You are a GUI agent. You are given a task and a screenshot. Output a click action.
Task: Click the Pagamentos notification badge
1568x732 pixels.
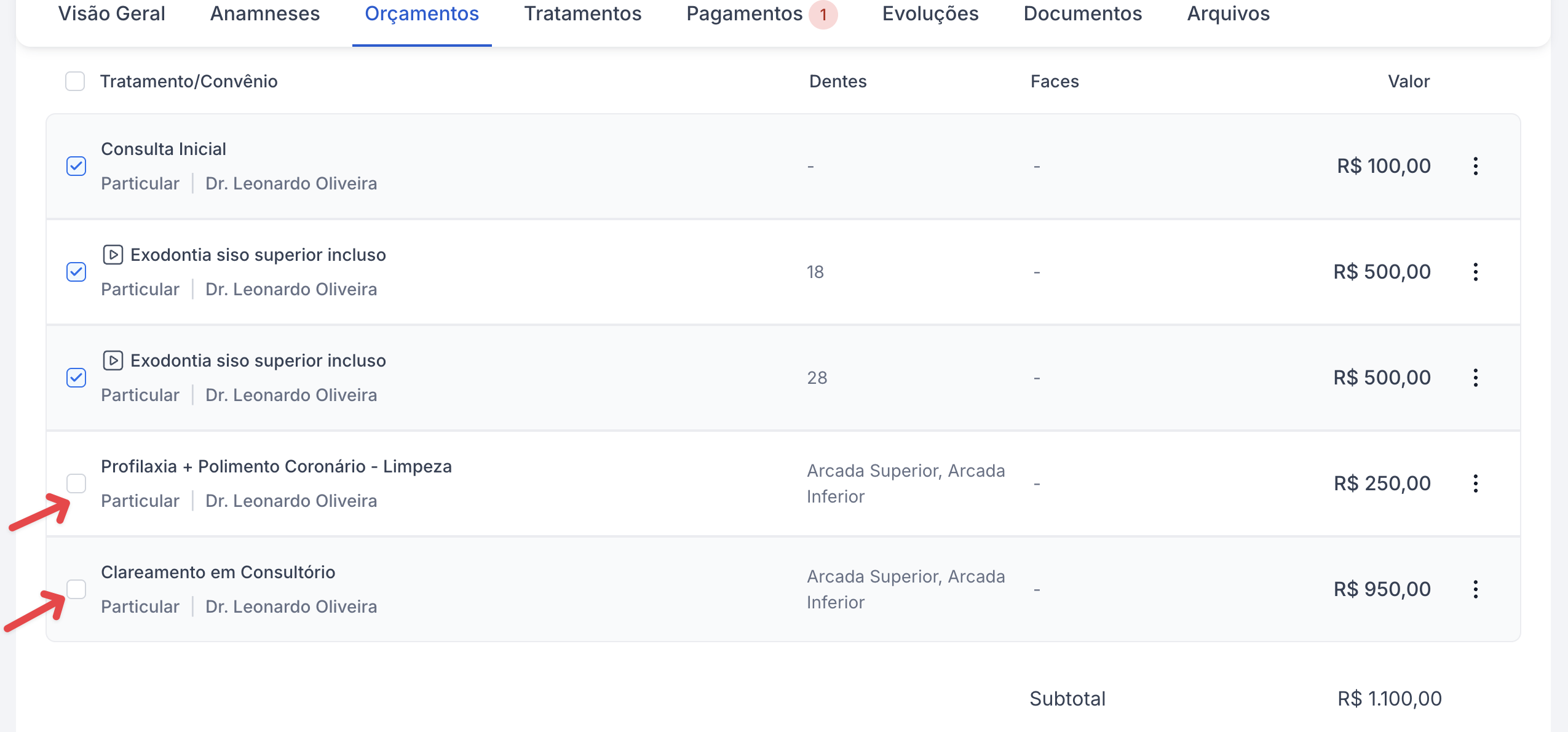pyautogui.click(x=823, y=14)
